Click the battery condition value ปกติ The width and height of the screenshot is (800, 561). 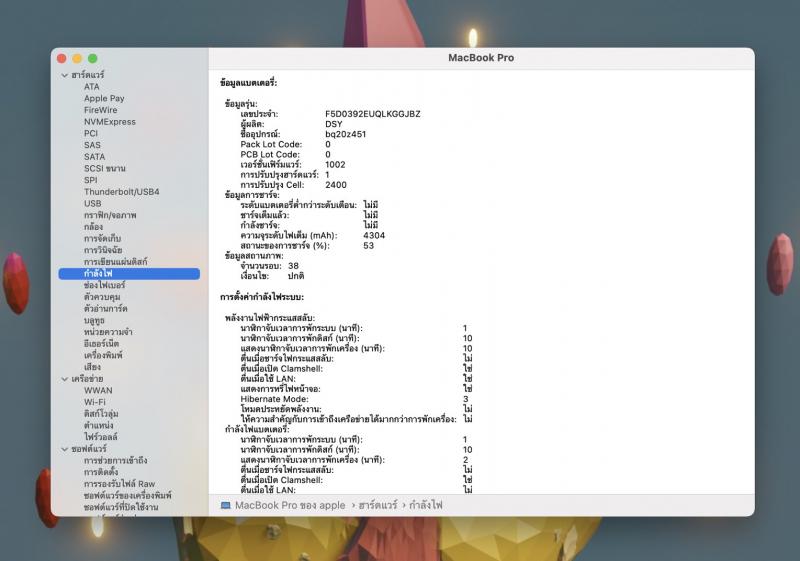(x=296, y=276)
